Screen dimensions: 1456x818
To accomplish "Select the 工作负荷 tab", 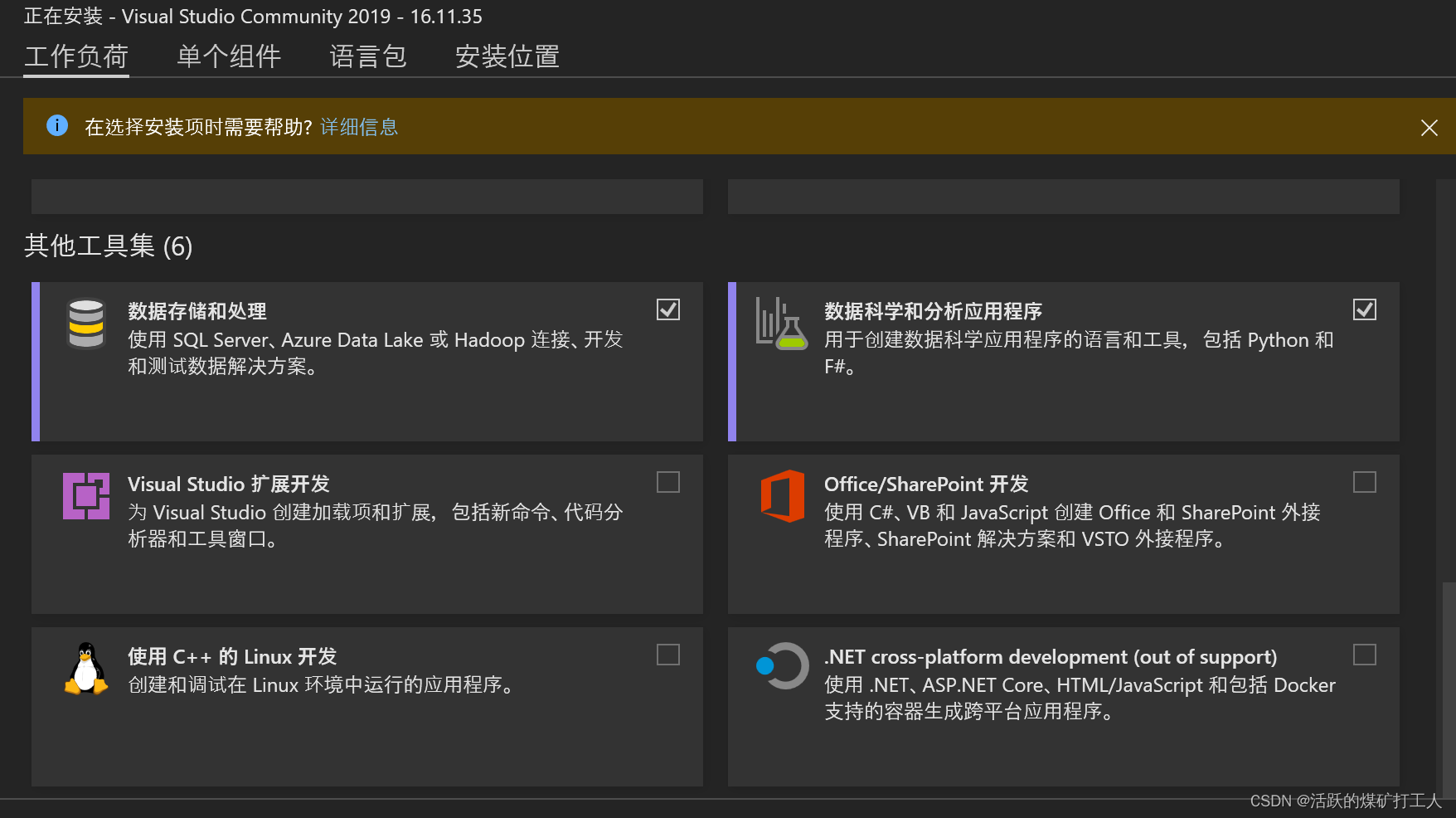I will pyautogui.click(x=76, y=56).
